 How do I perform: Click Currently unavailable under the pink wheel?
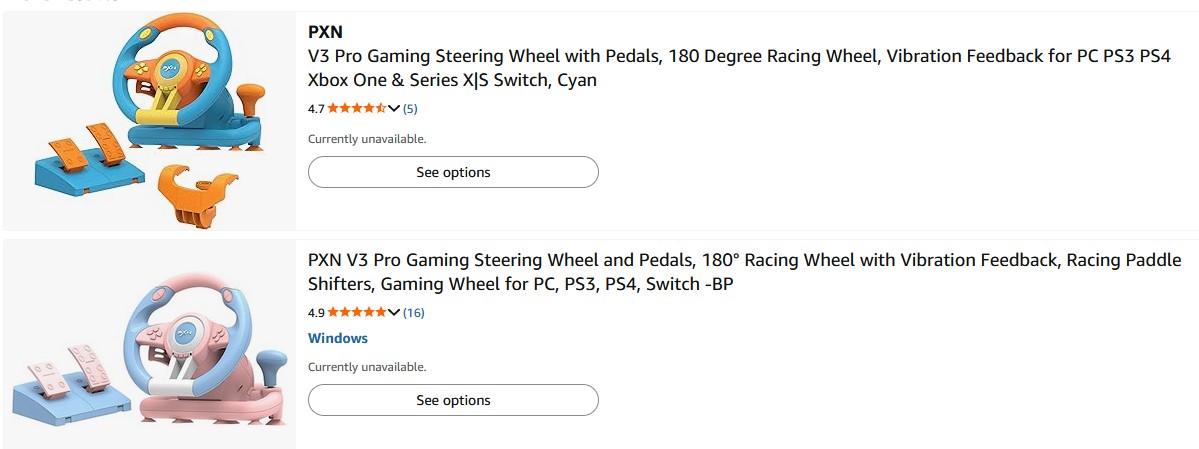(x=367, y=367)
